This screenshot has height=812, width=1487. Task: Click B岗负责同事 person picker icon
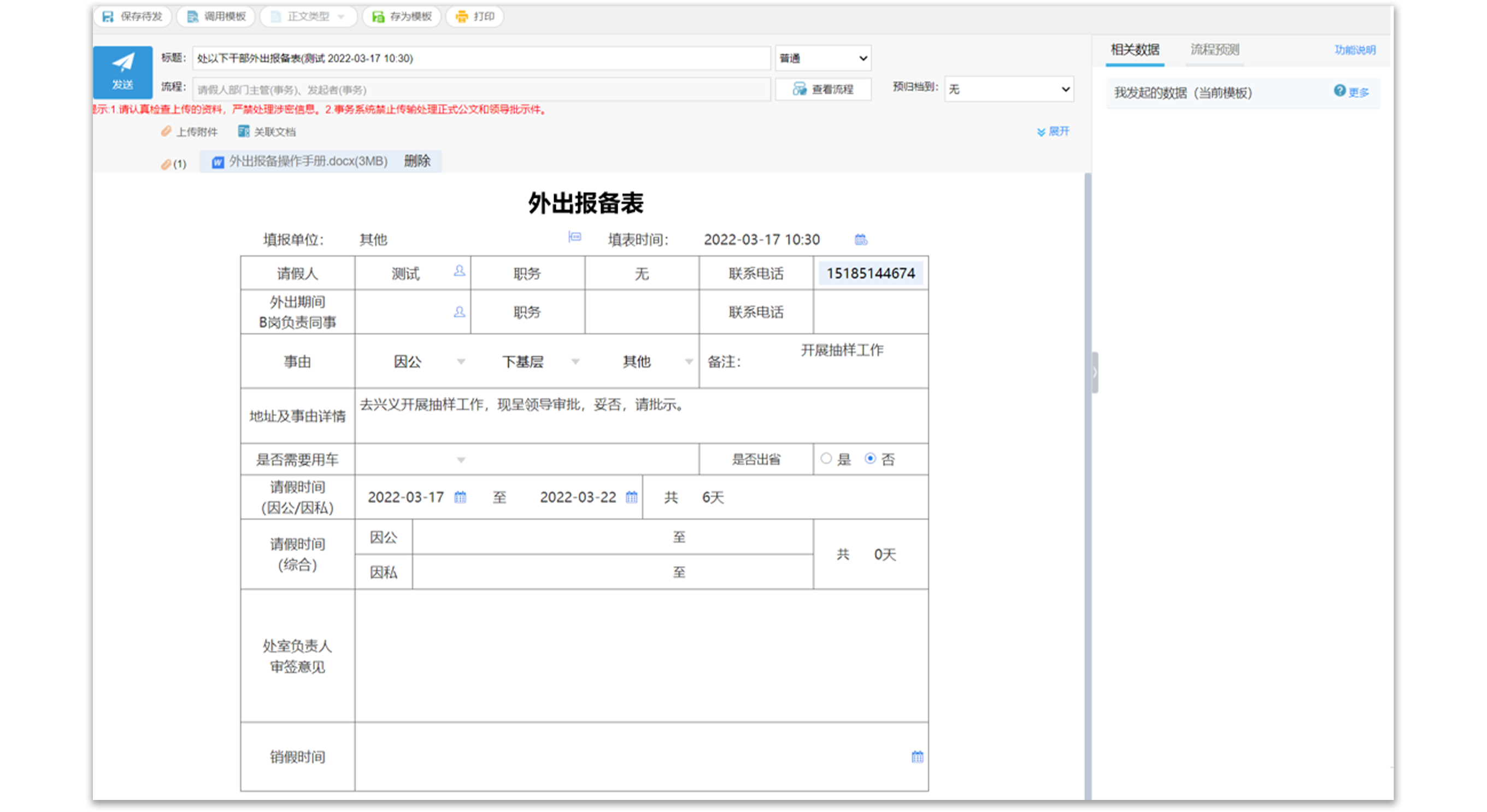tap(460, 312)
